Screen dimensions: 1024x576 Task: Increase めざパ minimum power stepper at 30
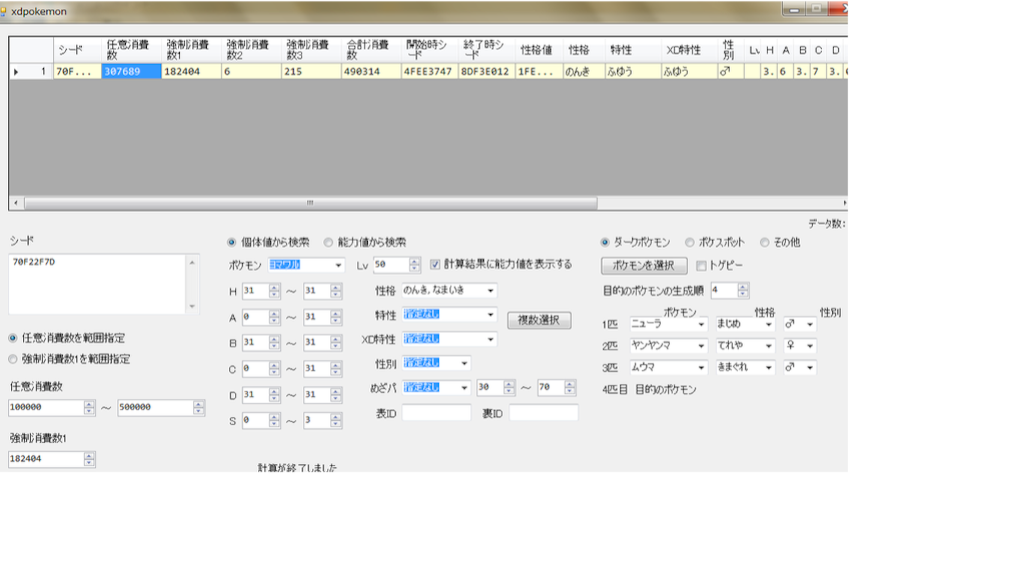pos(509,384)
